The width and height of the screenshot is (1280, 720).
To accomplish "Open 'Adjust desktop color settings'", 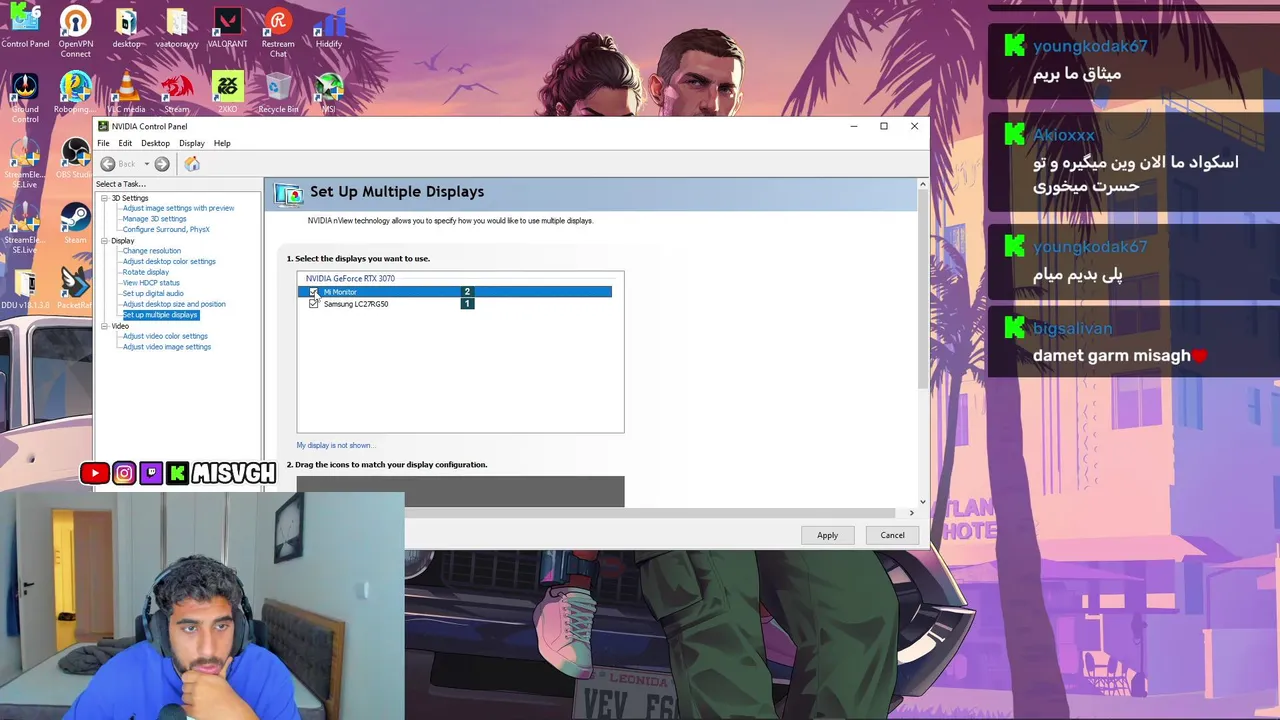I will click(169, 262).
